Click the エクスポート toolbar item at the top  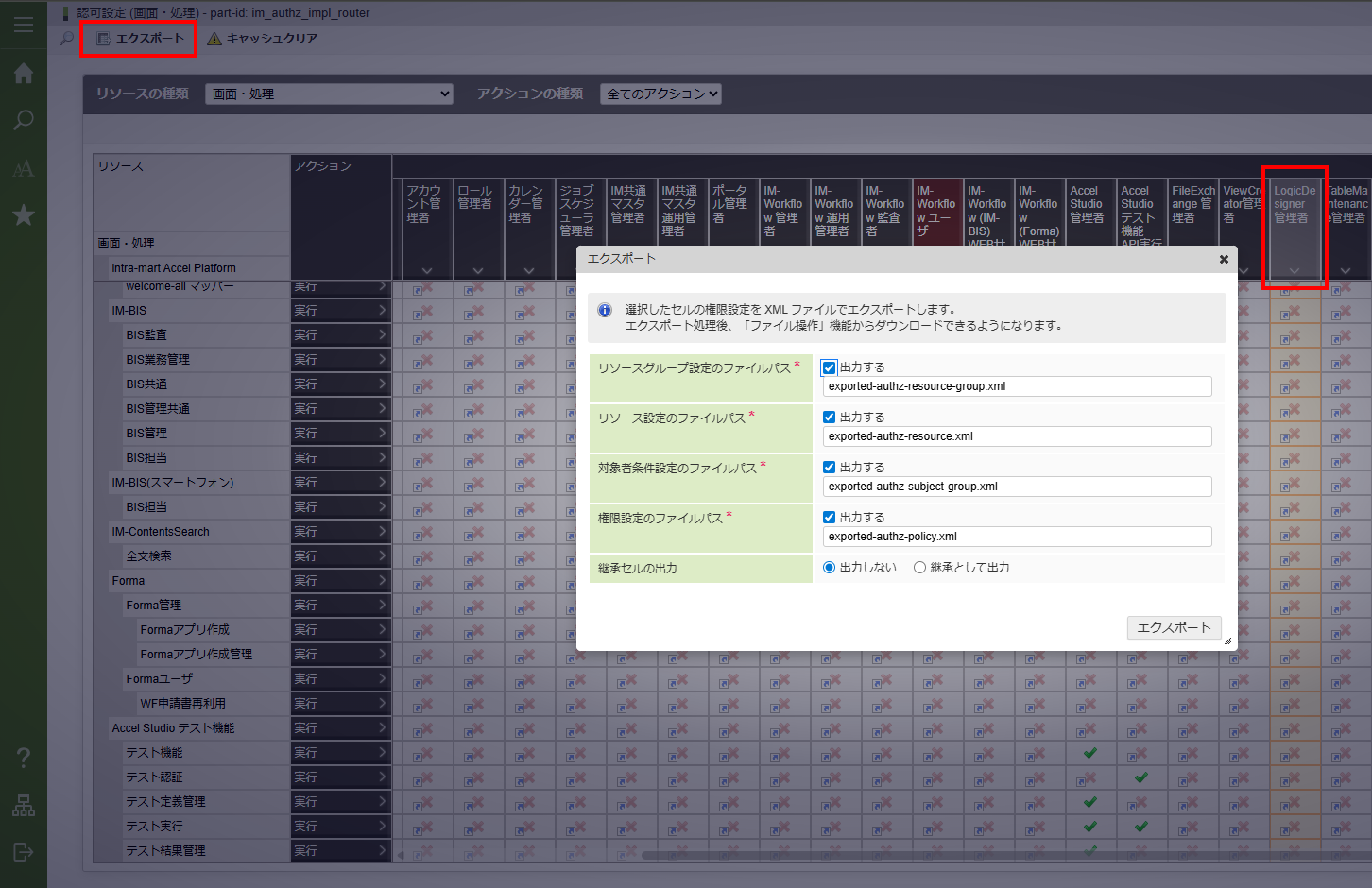(x=140, y=39)
